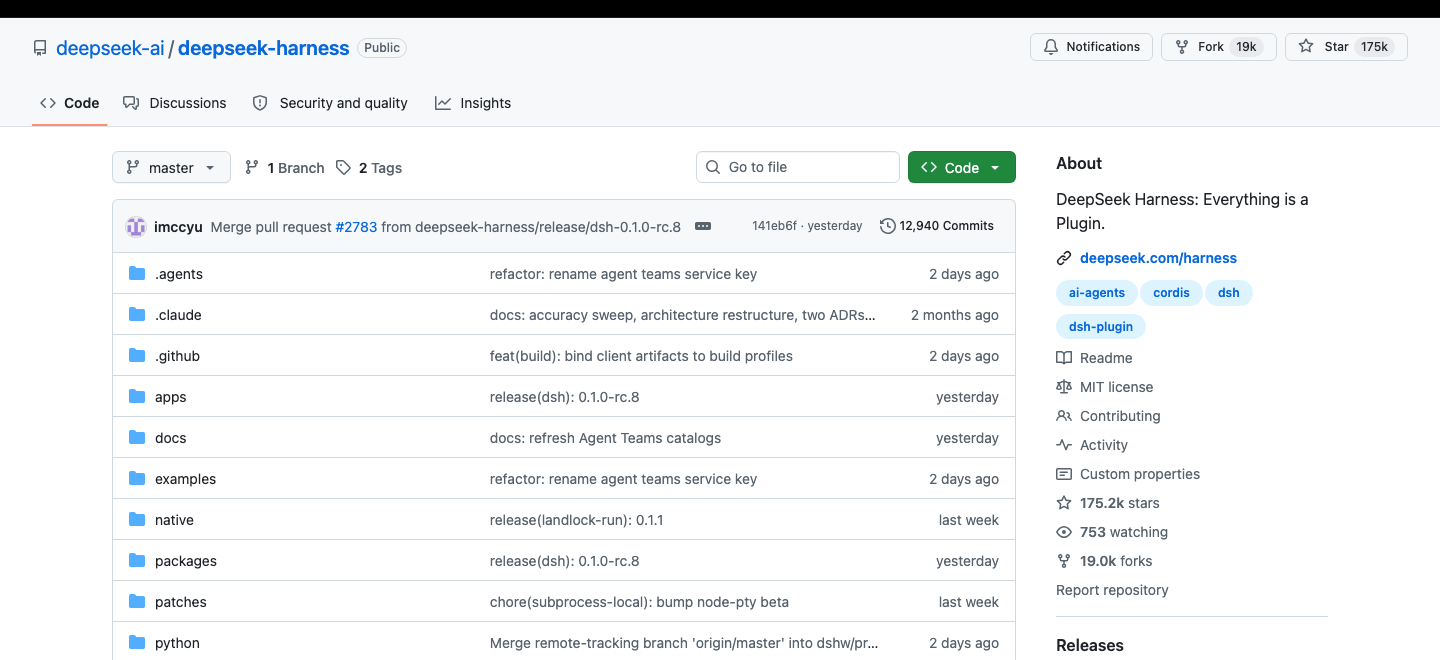Open the 1 Branch link
This screenshot has width=1440, height=660.
[285, 168]
